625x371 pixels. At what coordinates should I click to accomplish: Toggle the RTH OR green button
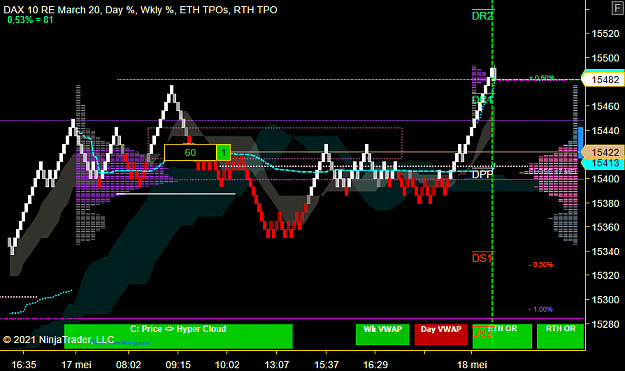[560, 336]
